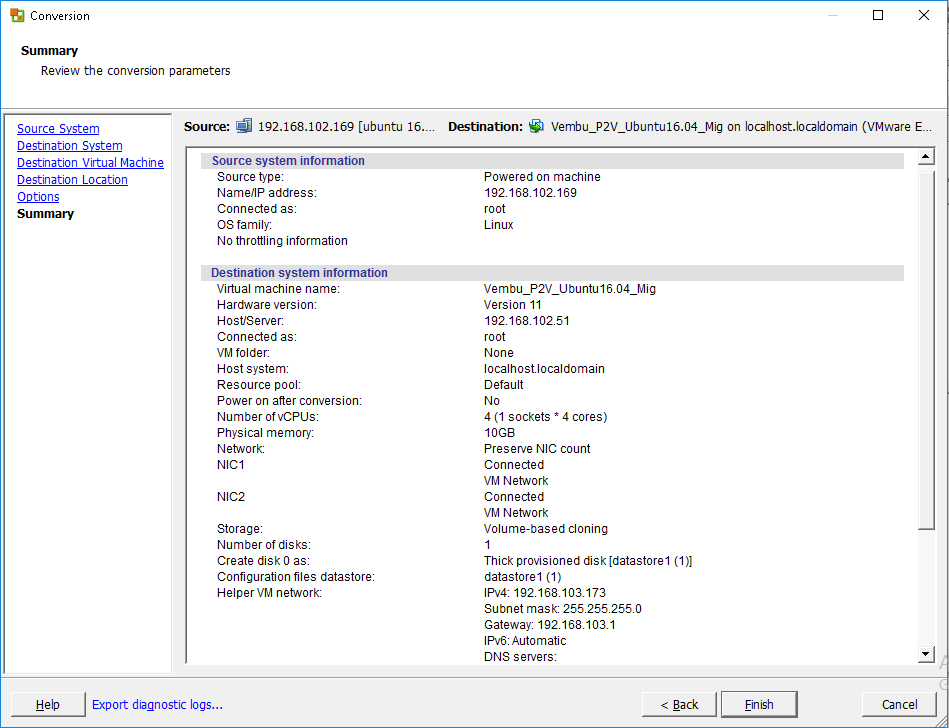This screenshot has height=728, width=949.
Task: Click scroll down arrow of summary pane
Action: [925, 654]
